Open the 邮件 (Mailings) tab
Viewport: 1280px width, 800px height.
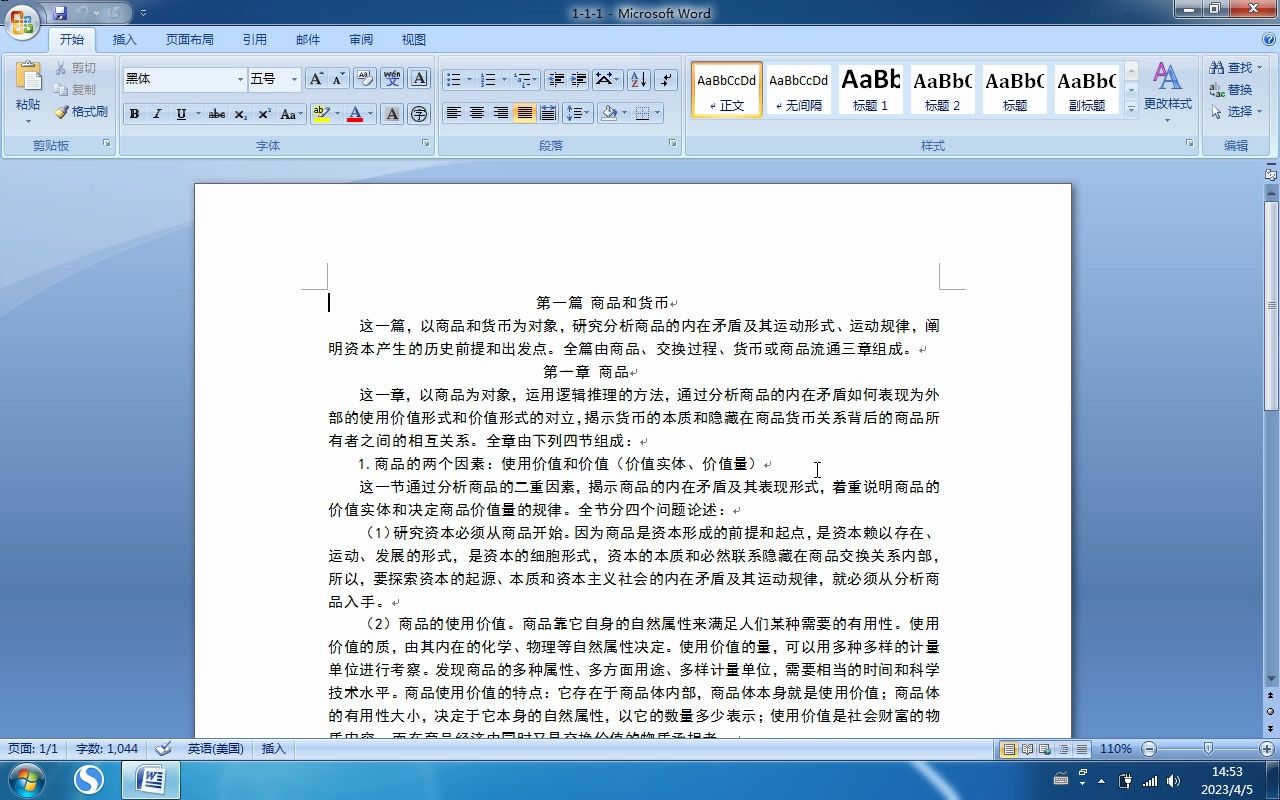[x=308, y=40]
